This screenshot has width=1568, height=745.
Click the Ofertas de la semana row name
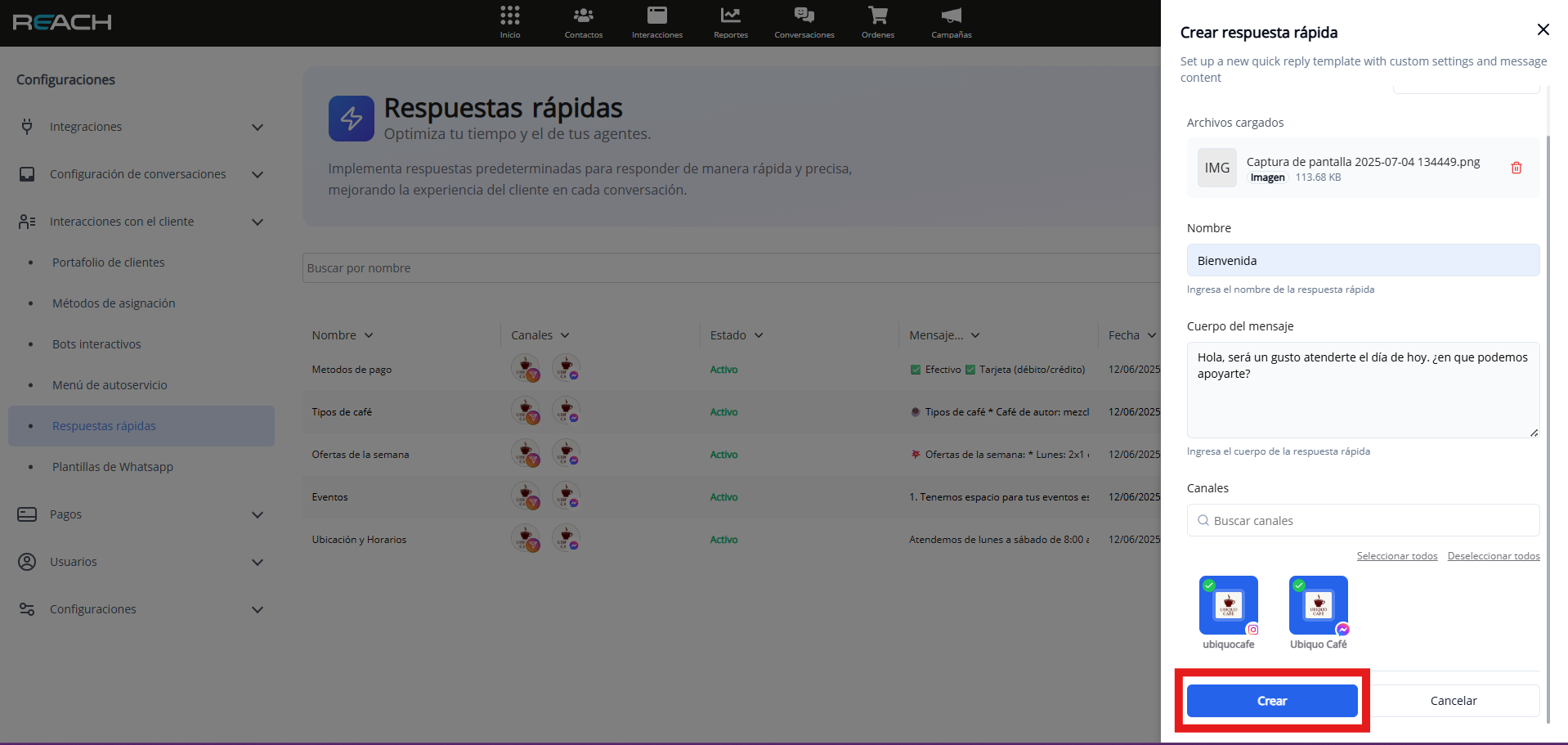point(361,455)
